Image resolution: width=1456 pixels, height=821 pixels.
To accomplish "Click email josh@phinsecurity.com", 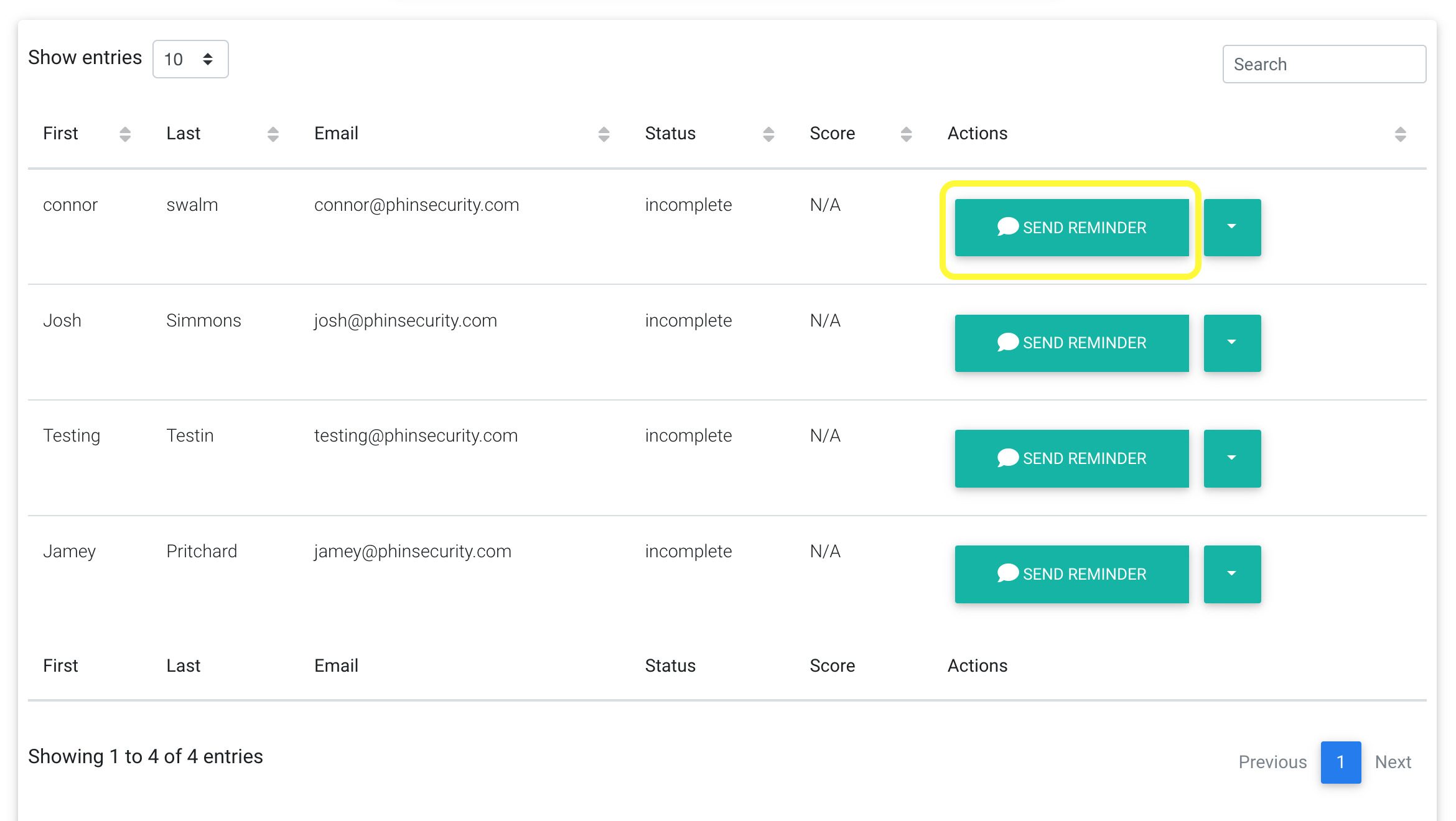I will pyautogui.click(x=405, y=321).
